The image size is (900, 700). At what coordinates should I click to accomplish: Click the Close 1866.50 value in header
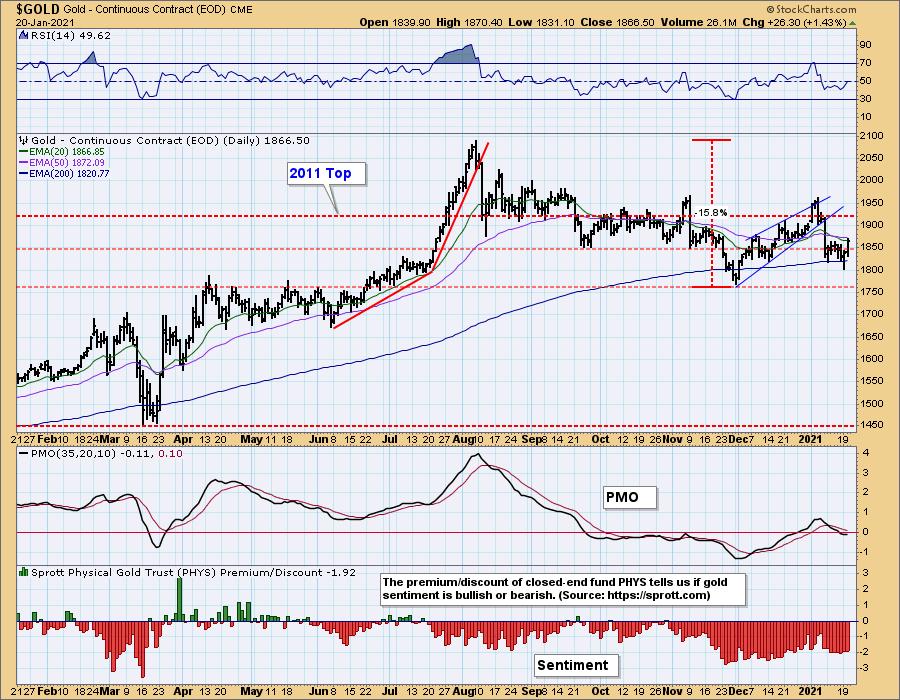[x=617, y=22]
